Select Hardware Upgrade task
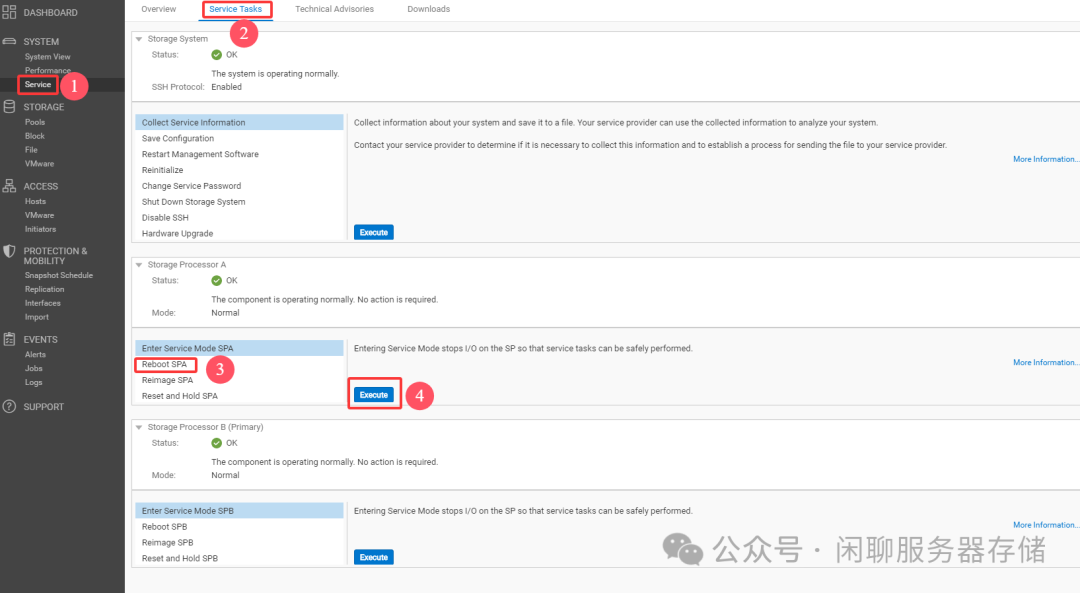The width and height of the screenshot is (1080, 593). pos(239,233)
